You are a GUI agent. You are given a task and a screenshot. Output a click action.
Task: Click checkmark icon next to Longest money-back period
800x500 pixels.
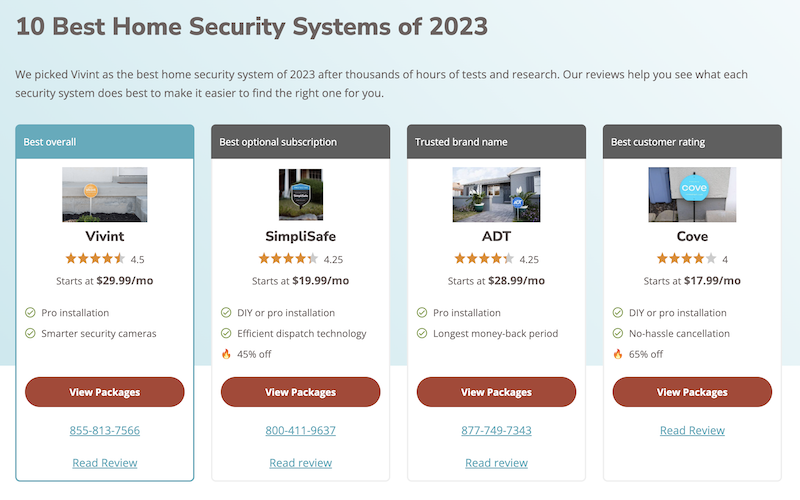coord(422,334)
